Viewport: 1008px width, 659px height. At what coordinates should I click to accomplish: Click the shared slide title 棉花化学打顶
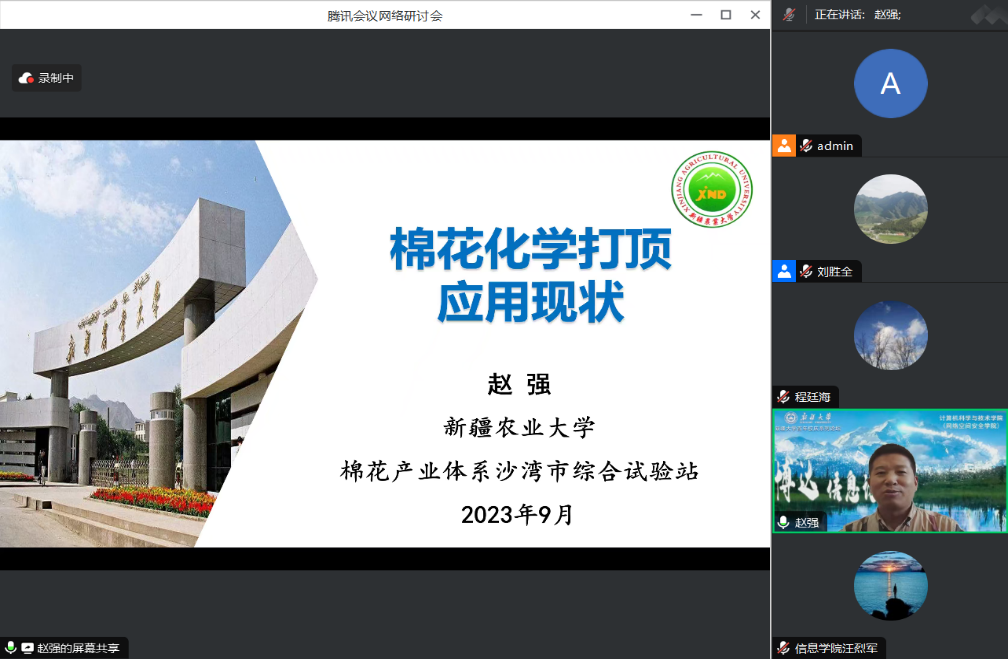pos(530,249)
